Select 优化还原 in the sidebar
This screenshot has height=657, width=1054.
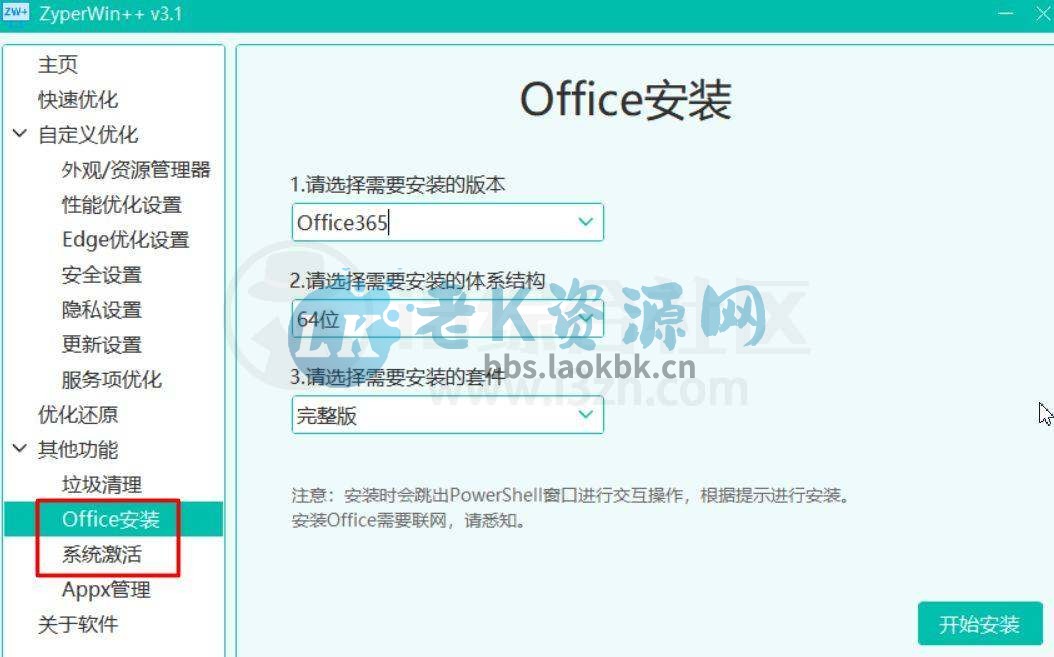pyautogui.click(x=78, y=414)
